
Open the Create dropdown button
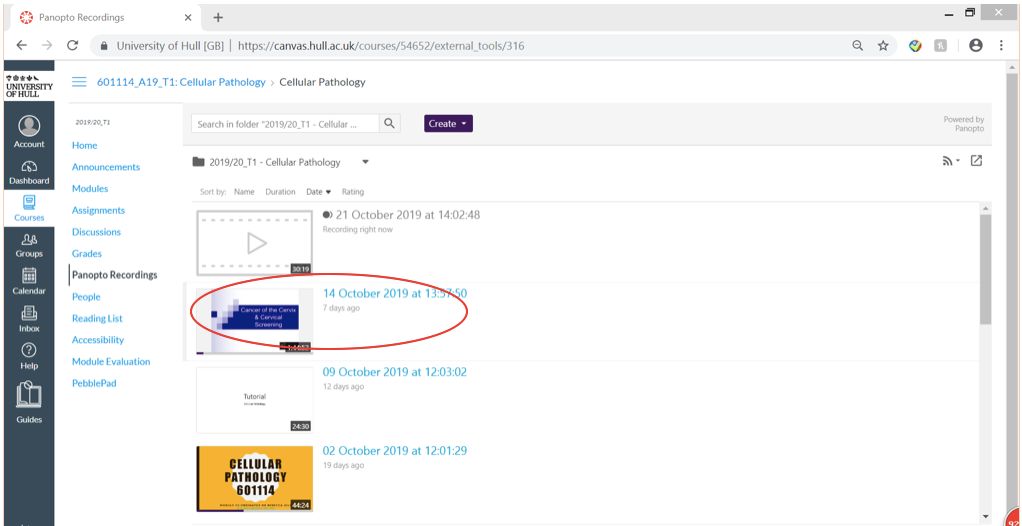pos(448,124)
